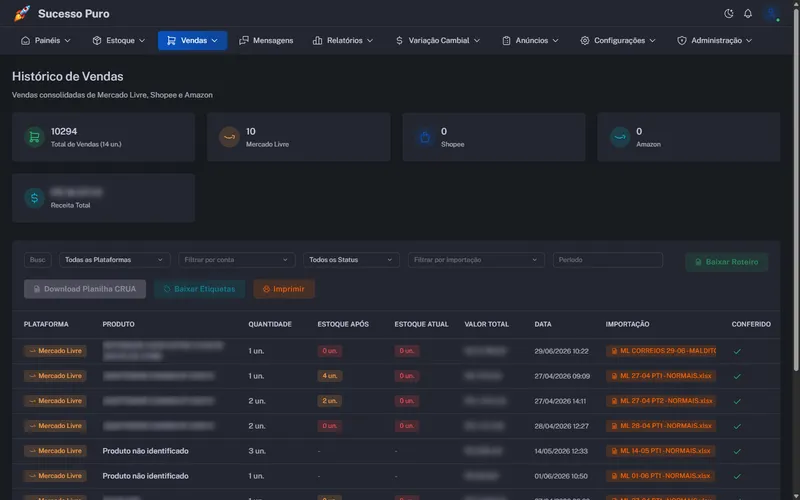The image size is (800, 500).
Task: Click conferido checkmark for ML CORREIOS 29-06 row
Action: point(737,352)
